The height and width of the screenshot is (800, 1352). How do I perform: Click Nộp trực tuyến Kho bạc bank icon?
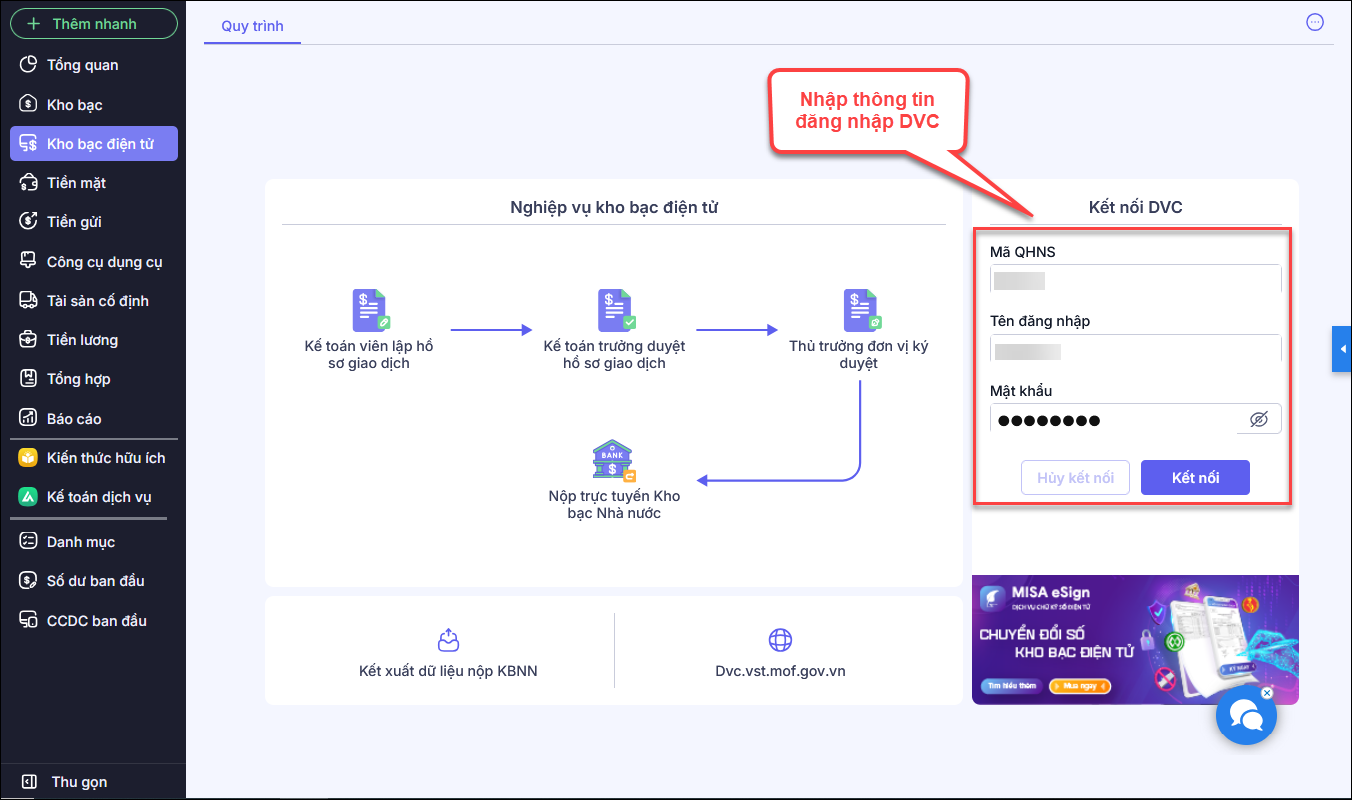tap(614, 462)
